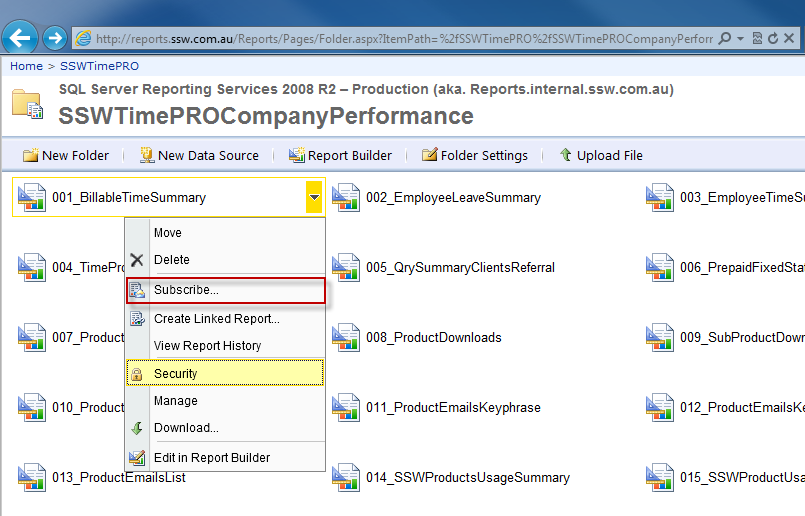805x516 pixels.
Task: Choose Edit in Report Builder option
Action: (x=212, y=458)
